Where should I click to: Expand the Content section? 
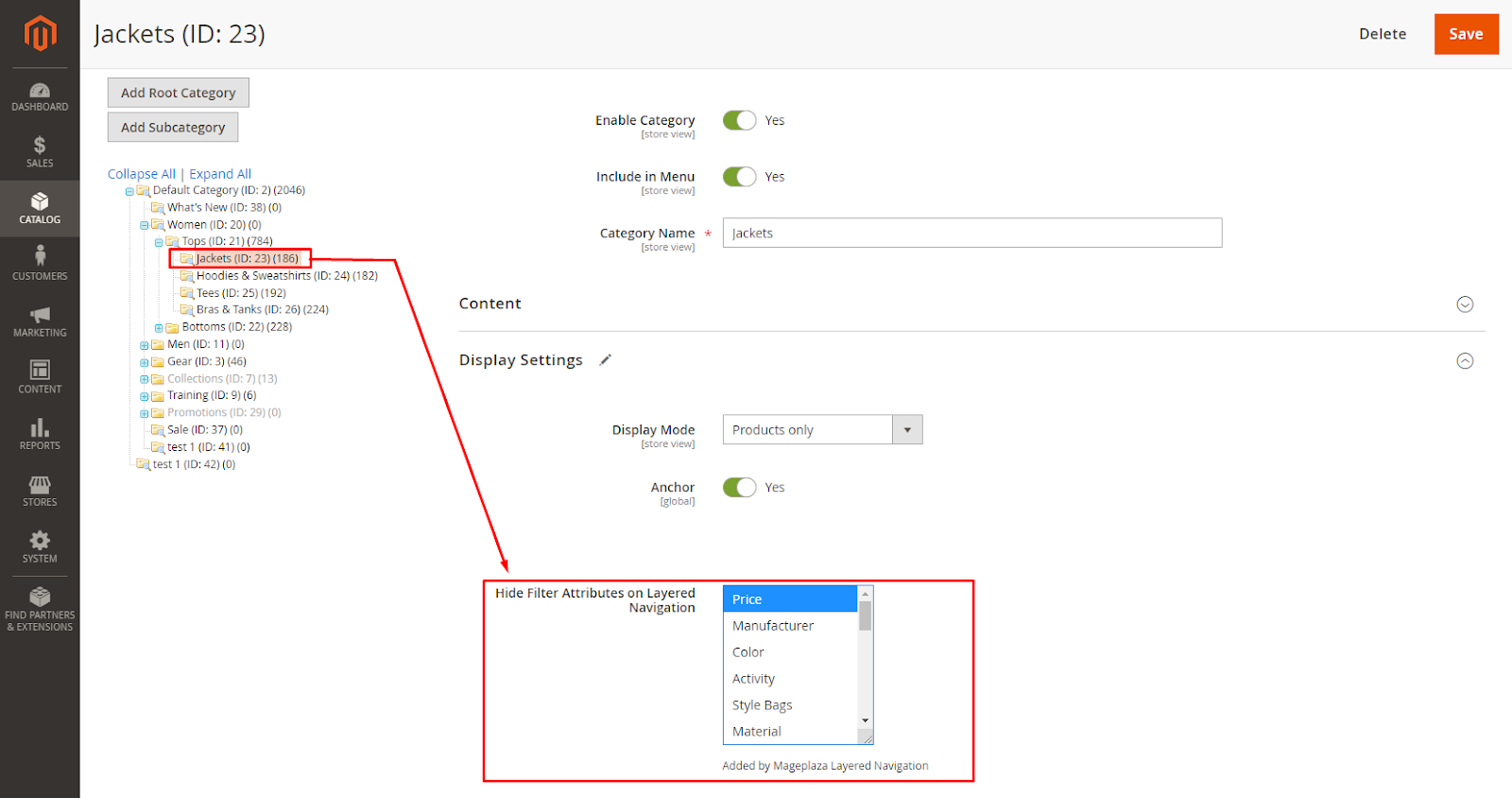1465,304
